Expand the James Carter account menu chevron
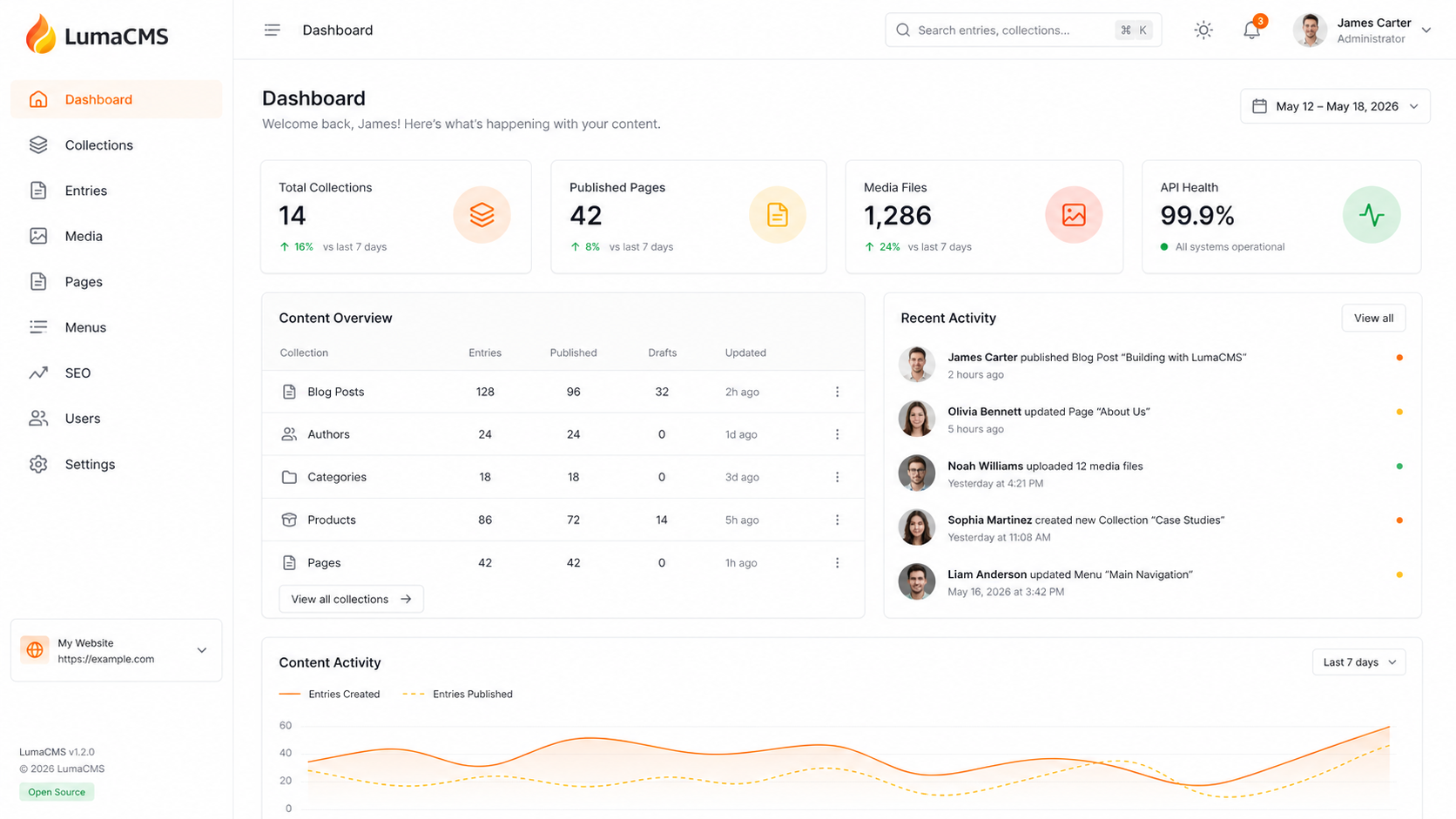 coord(1426,30)
